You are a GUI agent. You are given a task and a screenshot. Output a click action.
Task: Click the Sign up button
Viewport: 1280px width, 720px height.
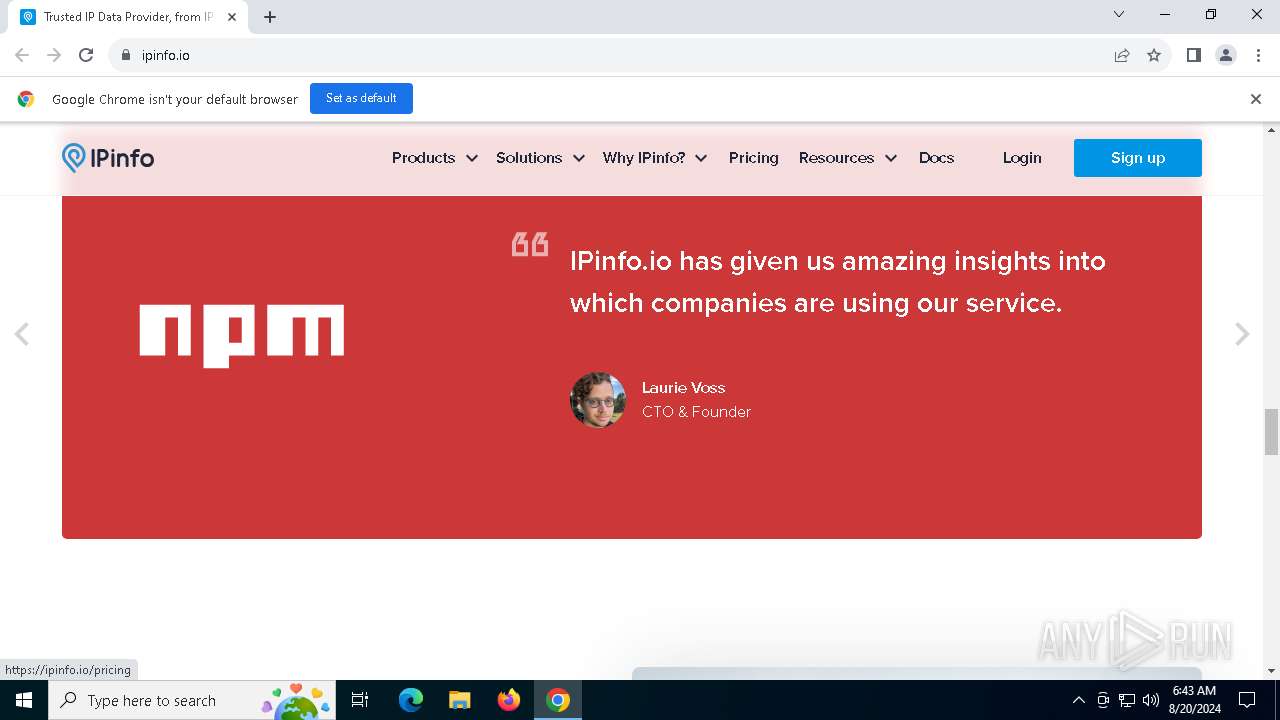pos(1138,158)
